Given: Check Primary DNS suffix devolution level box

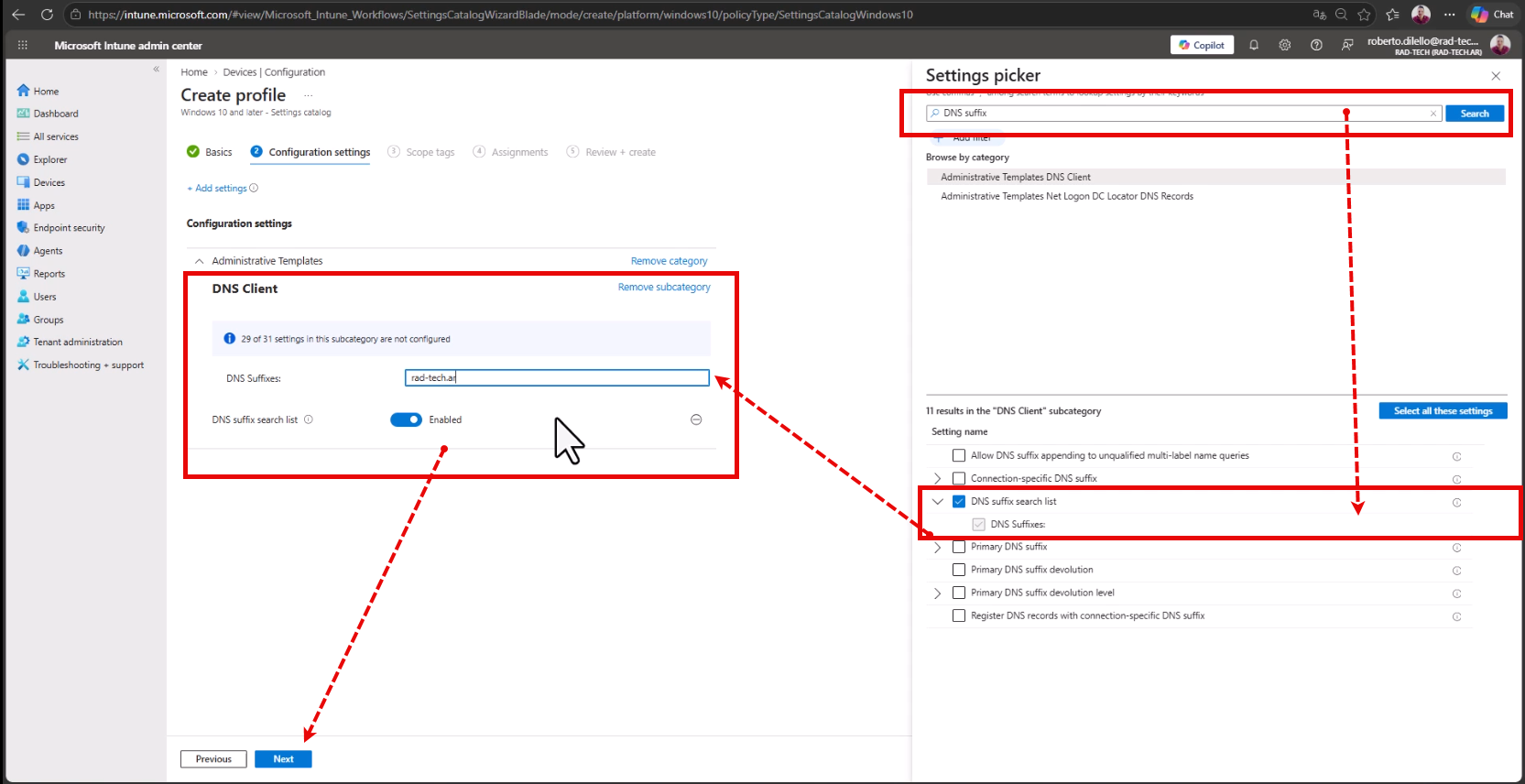Looking at the screenshot, I should (x=959, y=593).
